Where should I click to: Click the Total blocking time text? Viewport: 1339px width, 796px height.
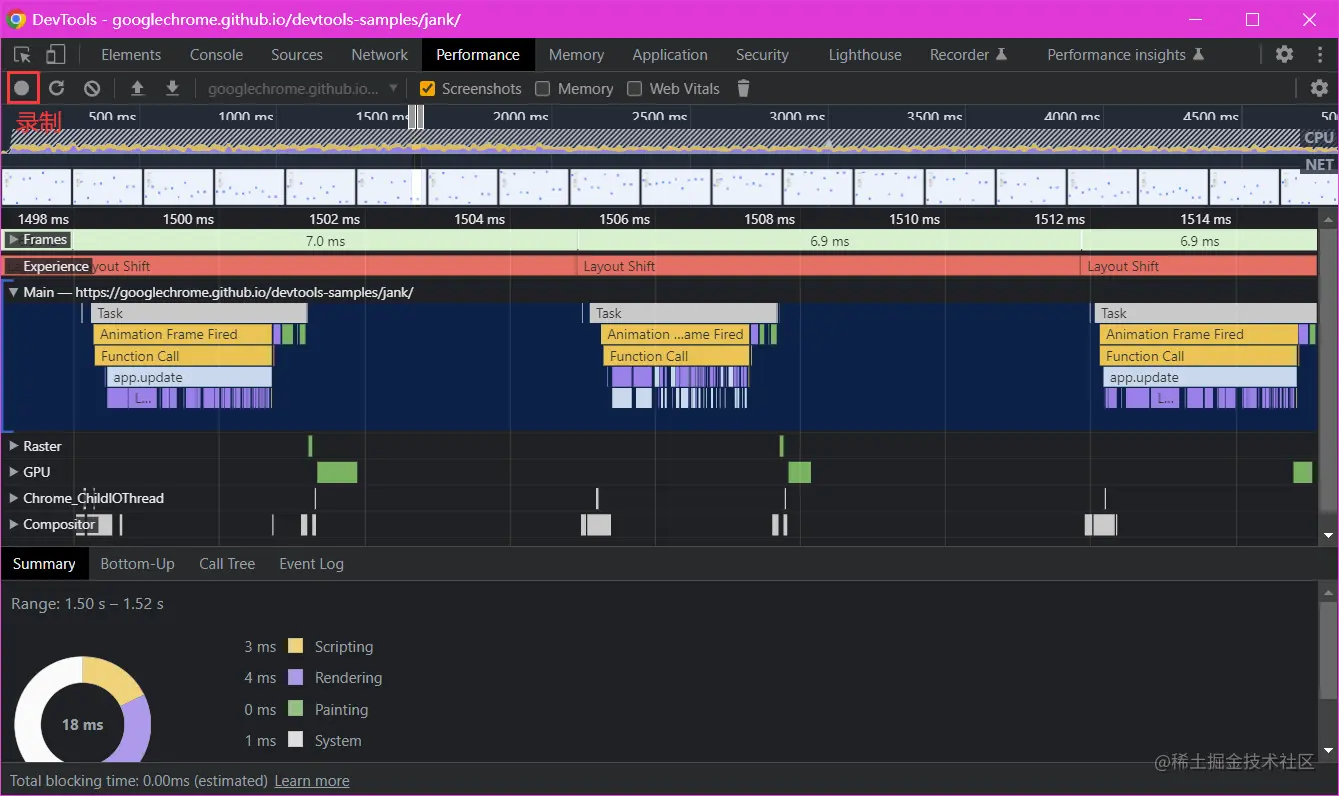click(139, 781)
